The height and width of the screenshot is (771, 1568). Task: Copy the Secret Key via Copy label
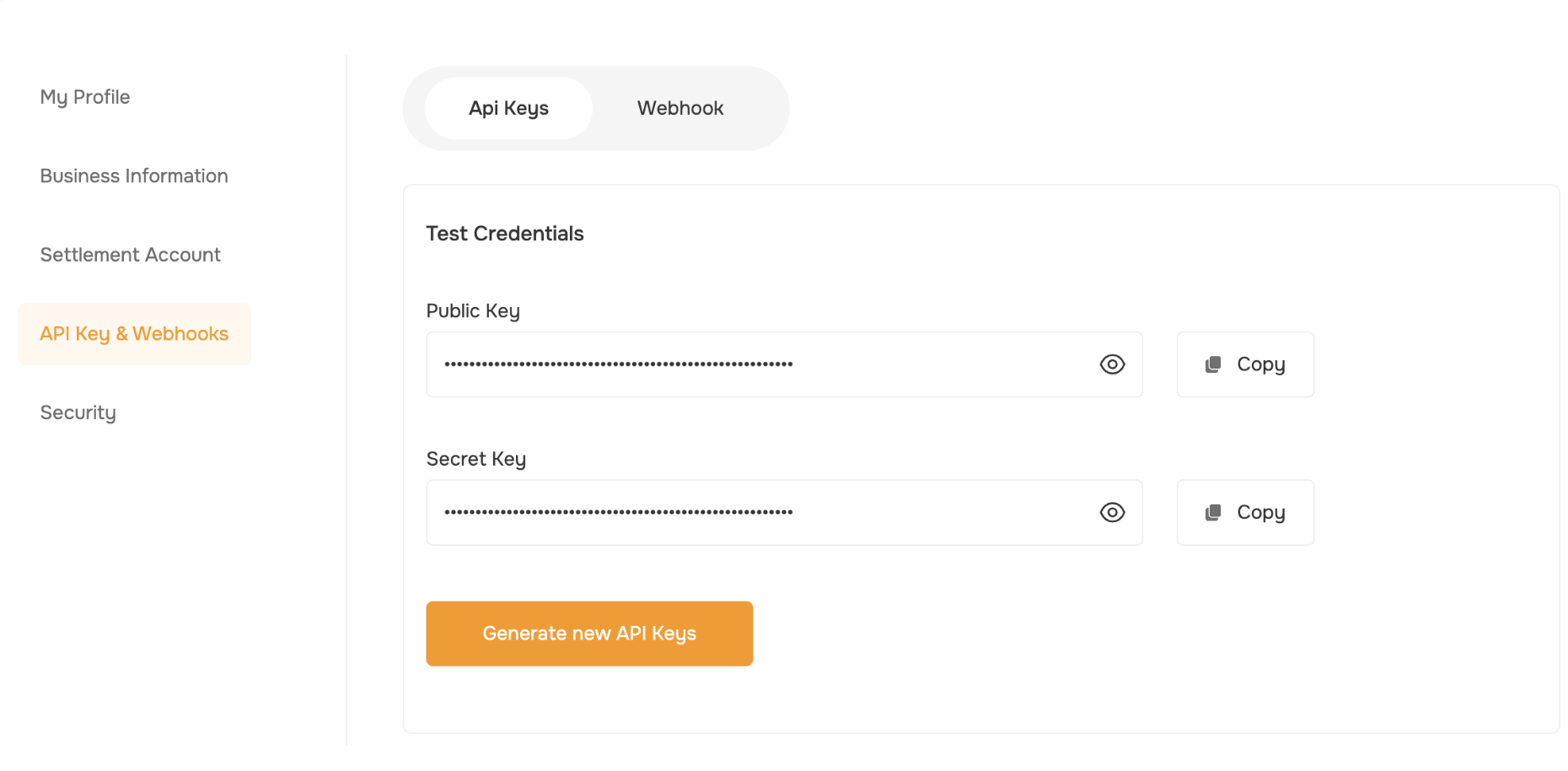(x=1260, y=512)
